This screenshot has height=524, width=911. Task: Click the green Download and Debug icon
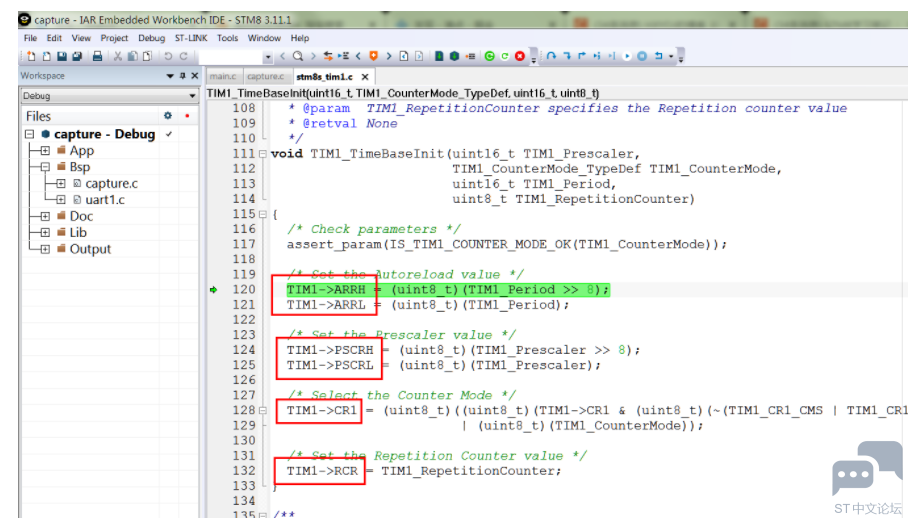click(489, 56)
